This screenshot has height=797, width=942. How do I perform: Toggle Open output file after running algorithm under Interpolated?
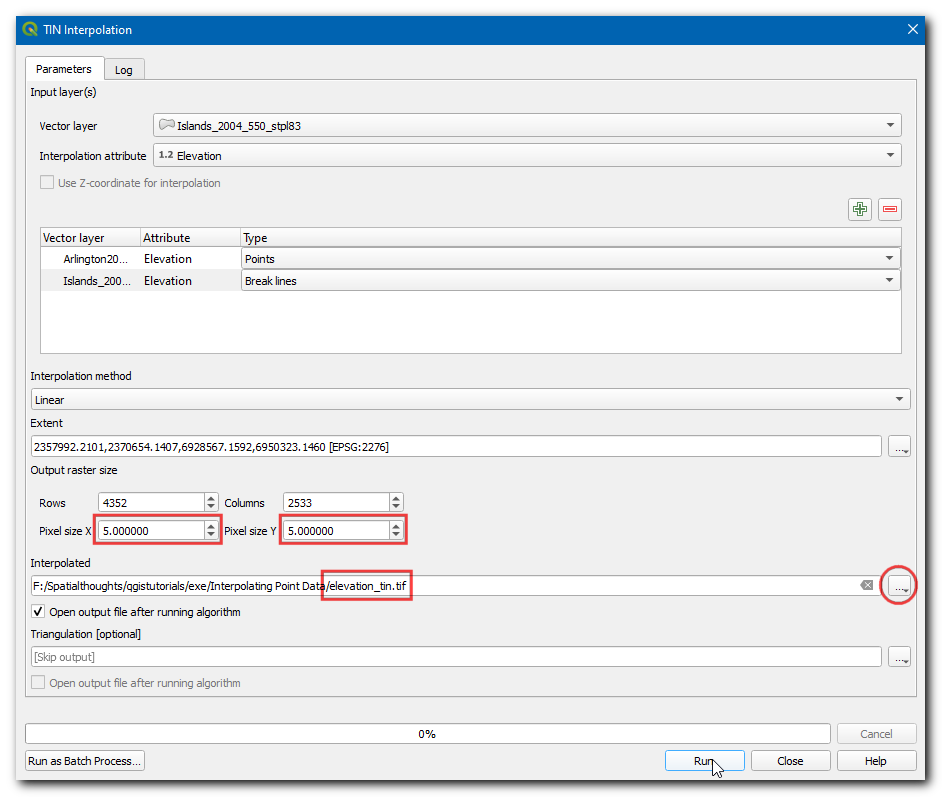[x=39, y=612]
